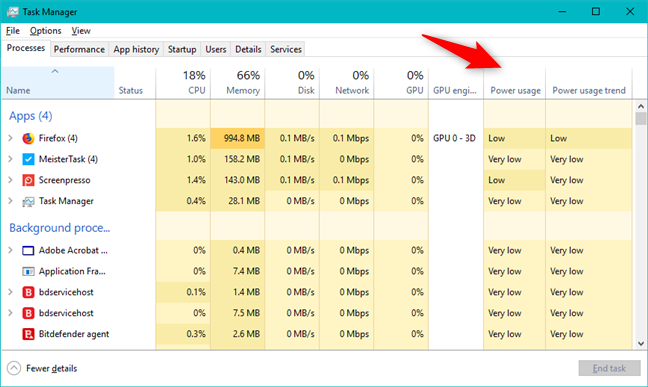Click Firefox's Low power usage trend cell
Image resolution: width=648 pixels, height=387 pixels.
pos(589,138)
